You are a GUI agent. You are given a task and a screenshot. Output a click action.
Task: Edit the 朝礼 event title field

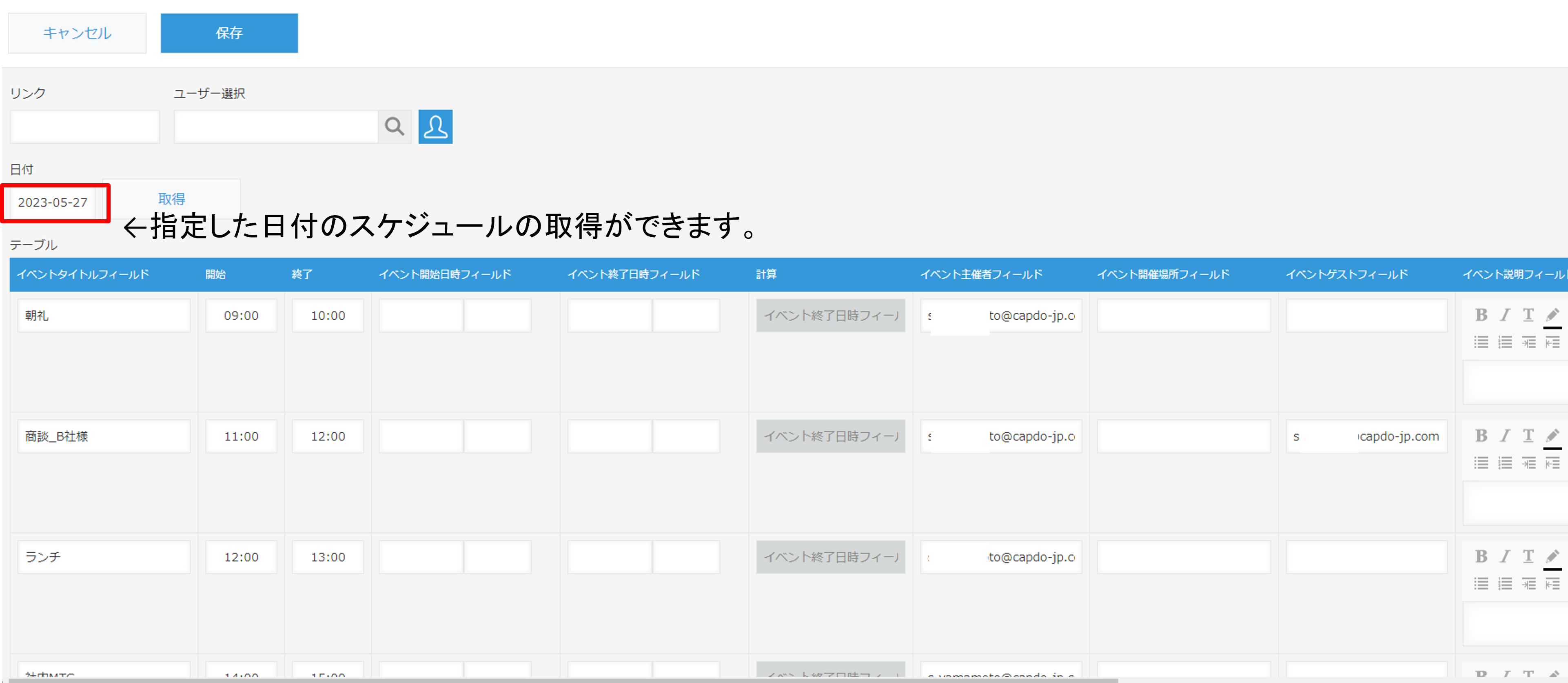tap(104, 316)
